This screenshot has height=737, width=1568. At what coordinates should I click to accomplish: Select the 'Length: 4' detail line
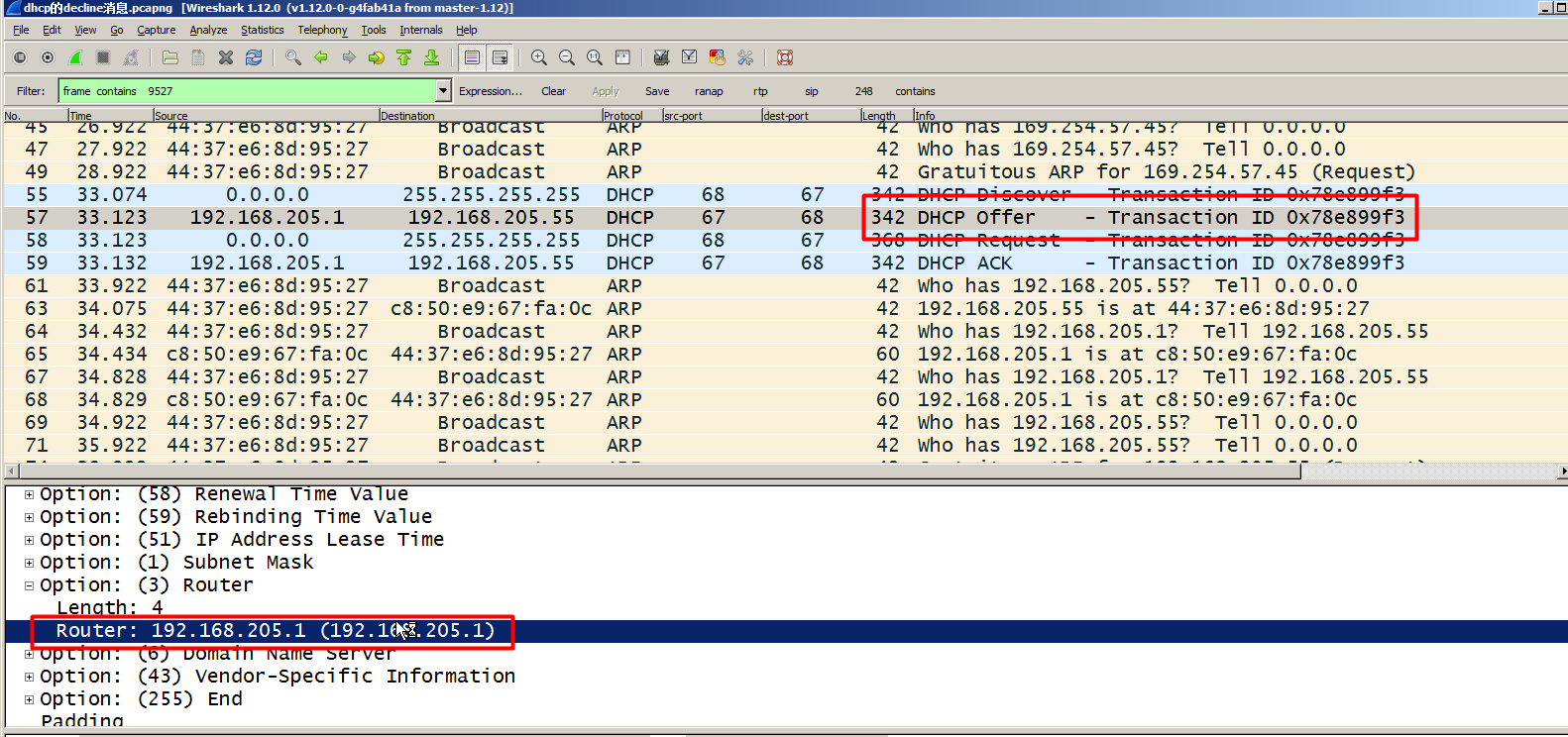coord(109,608)
